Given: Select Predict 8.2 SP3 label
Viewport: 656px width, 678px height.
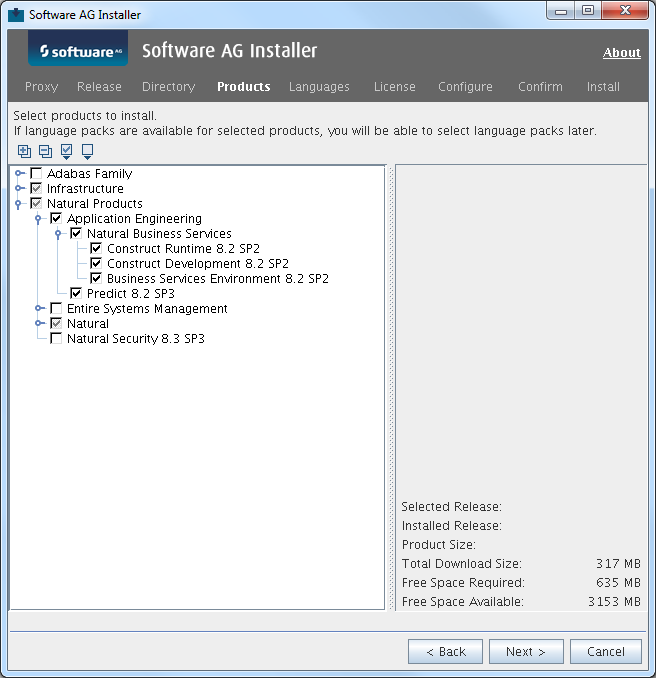Looking at the screenshot, I should click(131, 294).
